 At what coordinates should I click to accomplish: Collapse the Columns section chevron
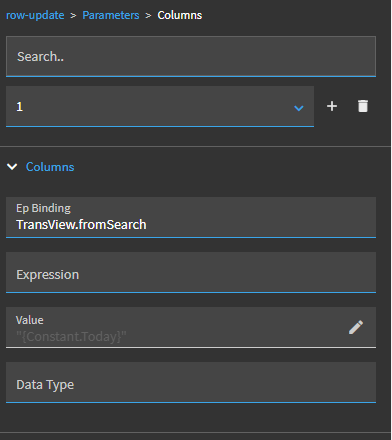pos(12,167)
